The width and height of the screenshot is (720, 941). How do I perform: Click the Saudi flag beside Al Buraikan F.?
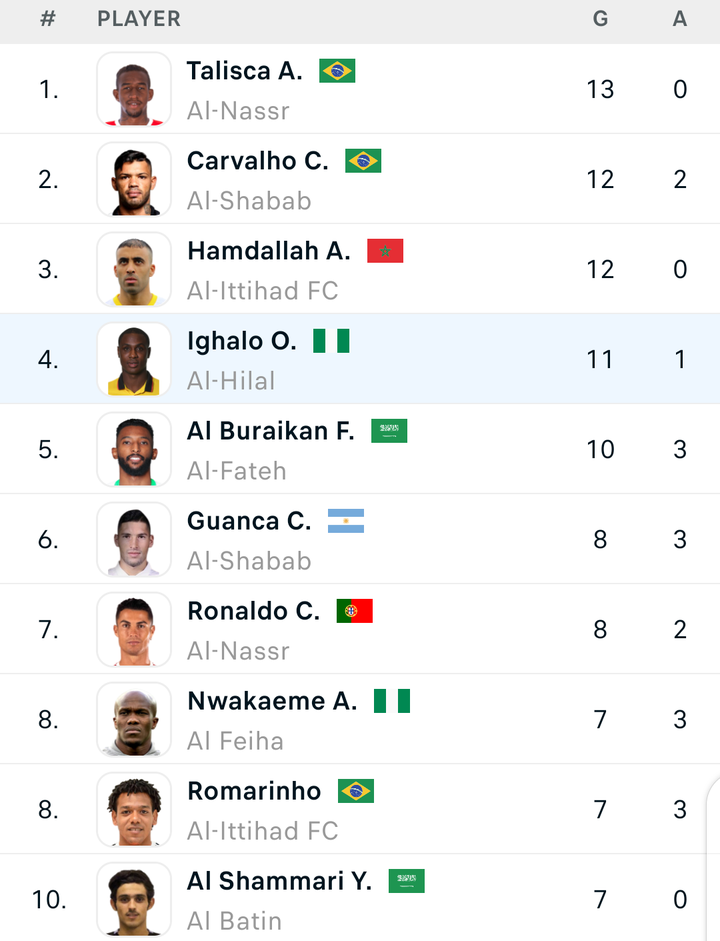[x=389, y=431]
